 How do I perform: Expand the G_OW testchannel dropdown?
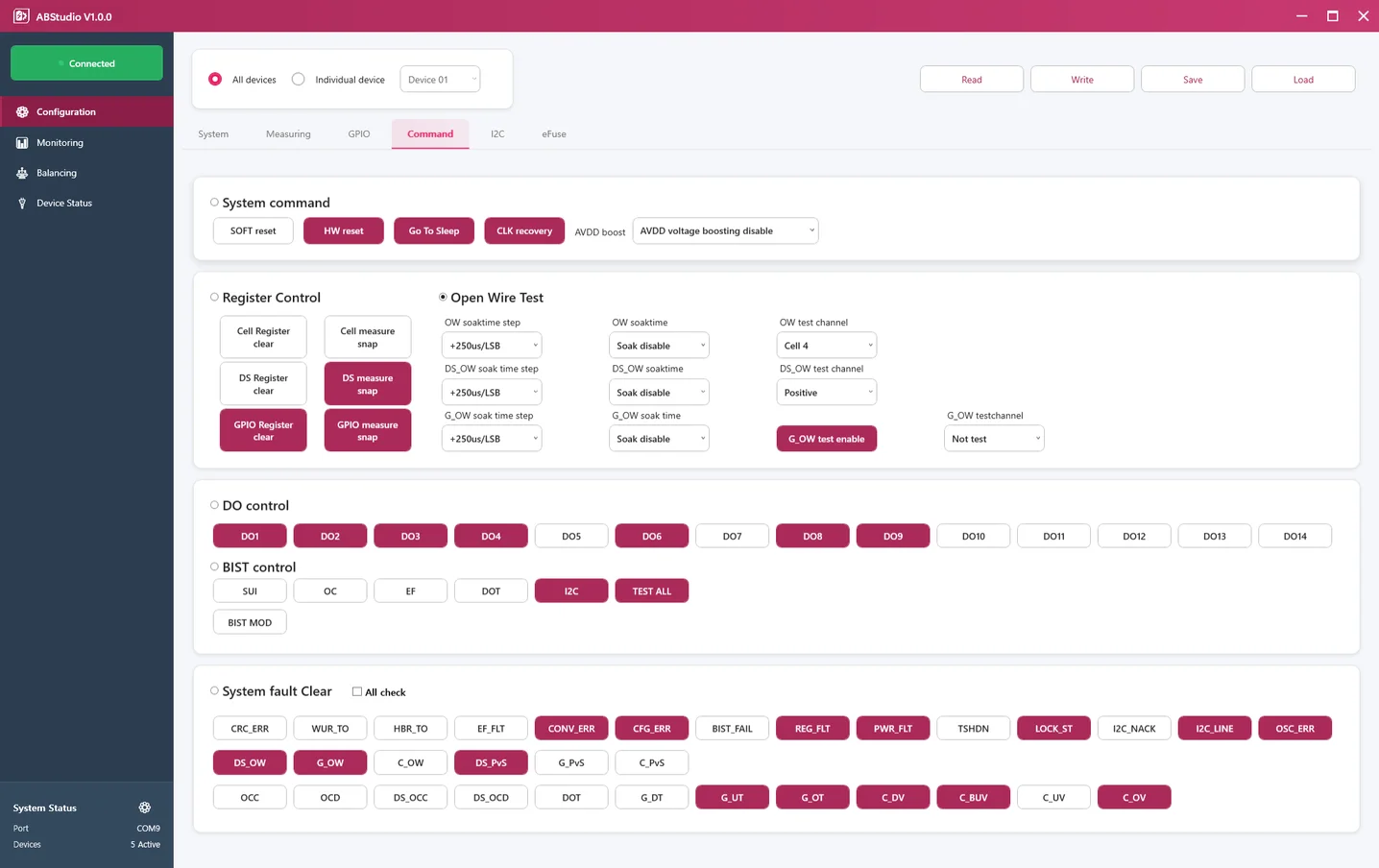994,439
